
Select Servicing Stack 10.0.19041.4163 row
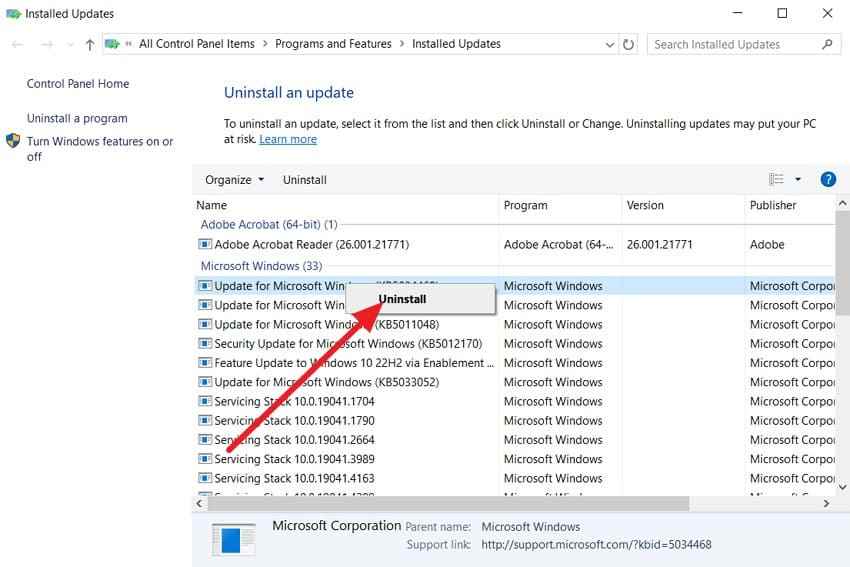pos(514,478)
